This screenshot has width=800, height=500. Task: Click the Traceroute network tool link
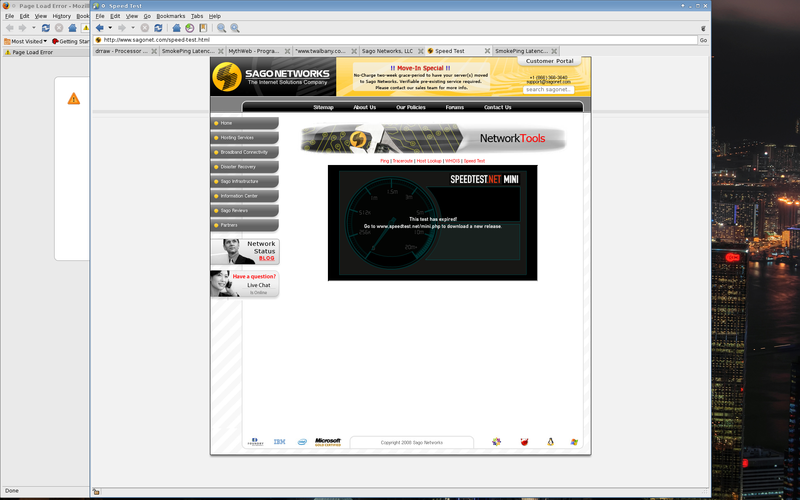(403, 161)
